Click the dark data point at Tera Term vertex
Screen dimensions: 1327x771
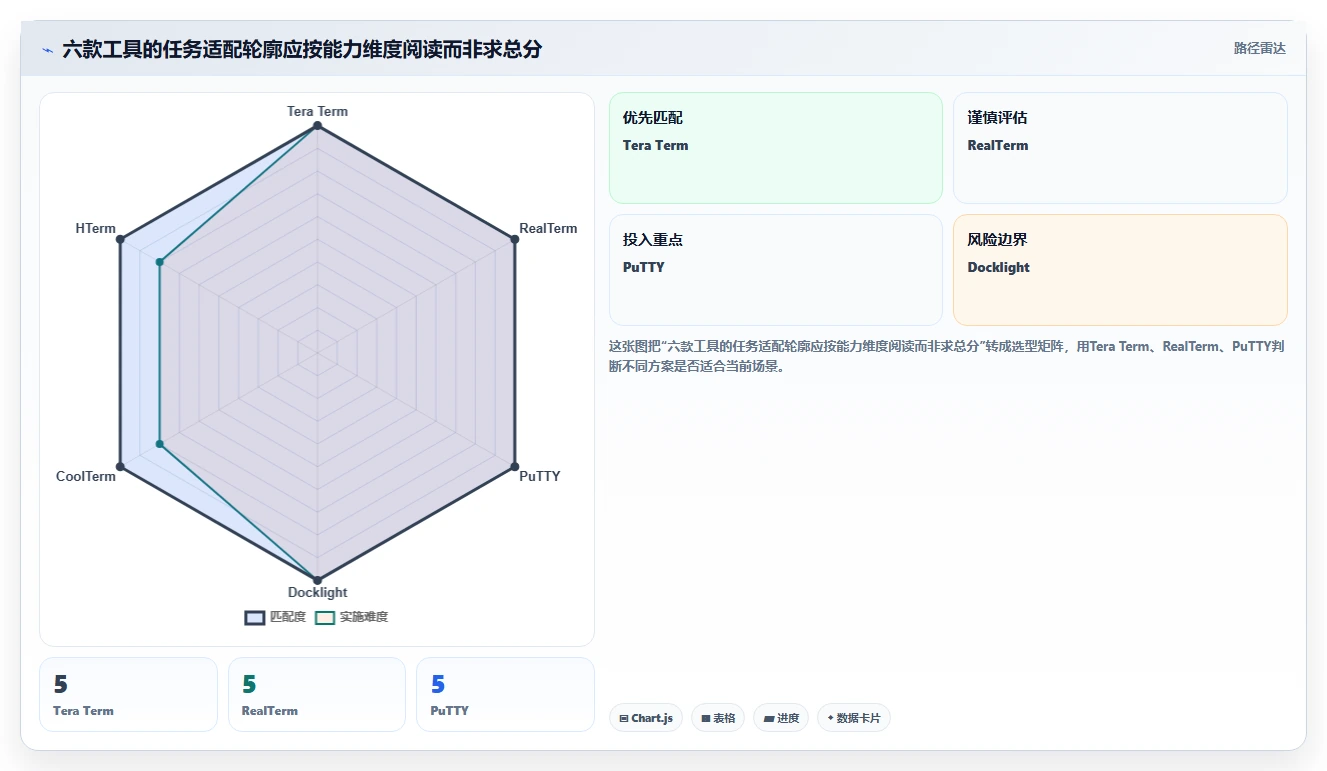[x=317, y=125]
